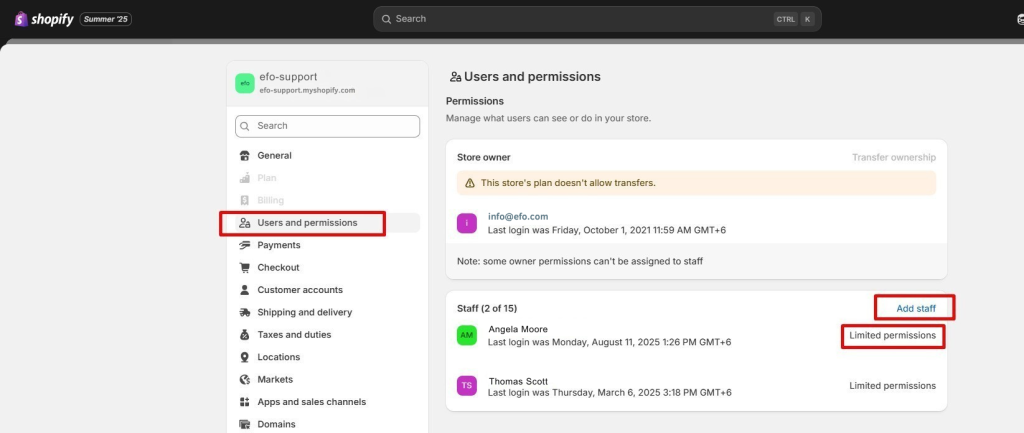Open the info@efo.com owner link

(518, 216)
